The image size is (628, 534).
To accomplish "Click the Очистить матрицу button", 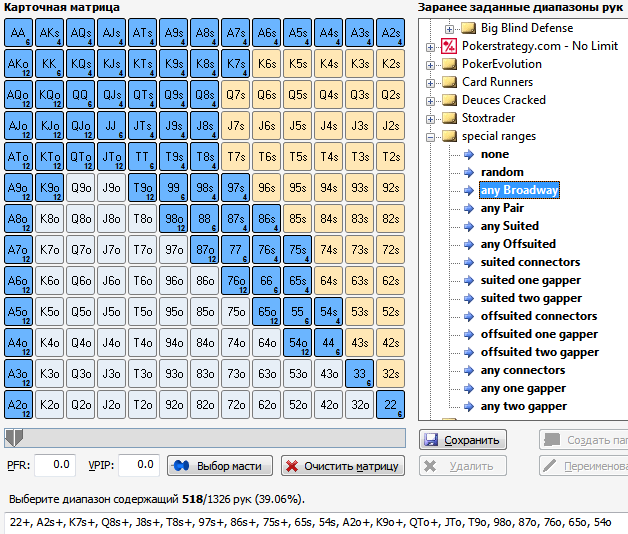I will [x=343, y=466].
